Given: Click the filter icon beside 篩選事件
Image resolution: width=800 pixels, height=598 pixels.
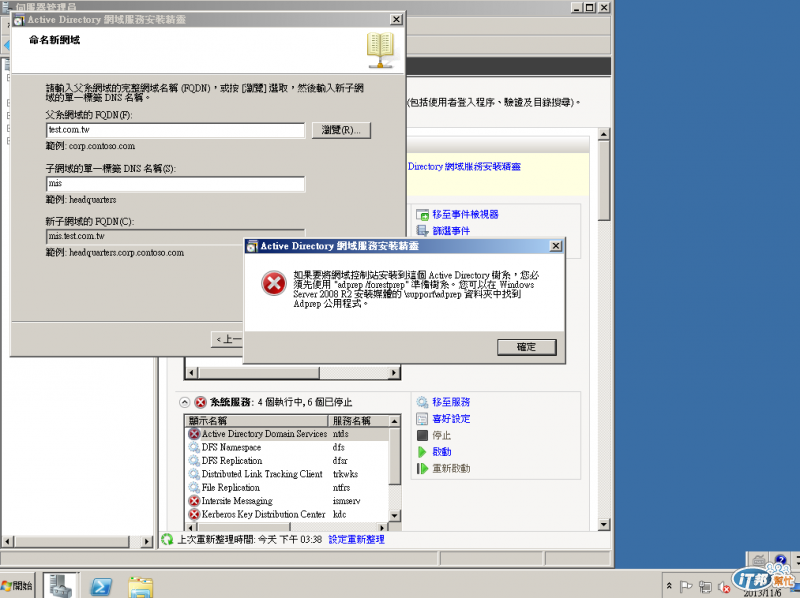Looking at the screenshot, I should coord(422,231).
